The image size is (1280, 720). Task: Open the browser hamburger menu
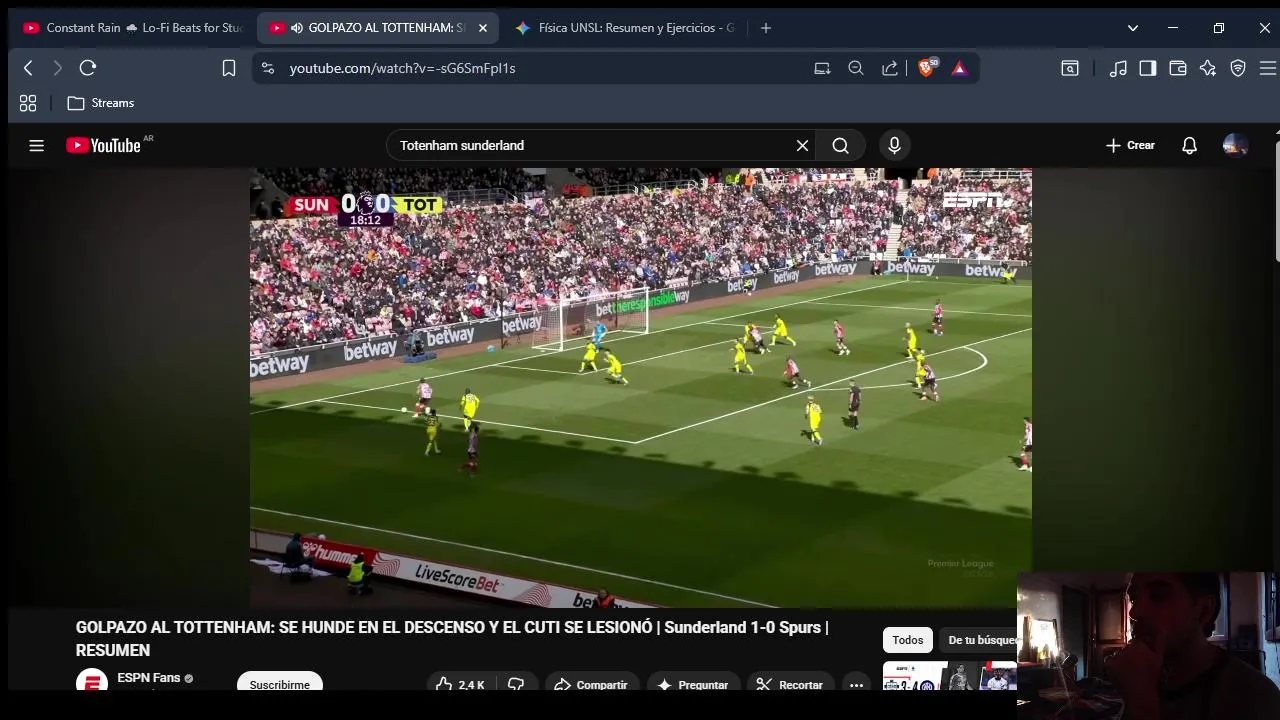(1267, 68)
